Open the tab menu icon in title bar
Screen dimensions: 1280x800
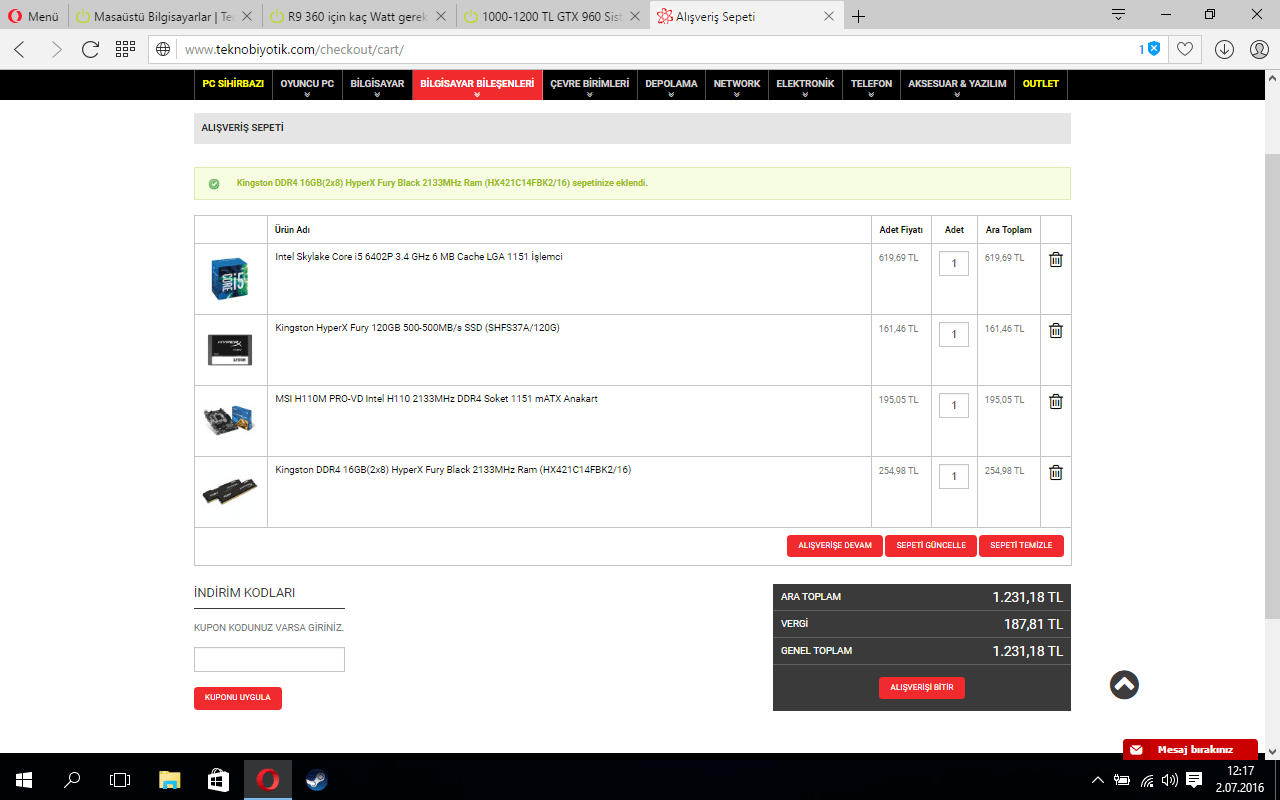tap(1119, 15)
